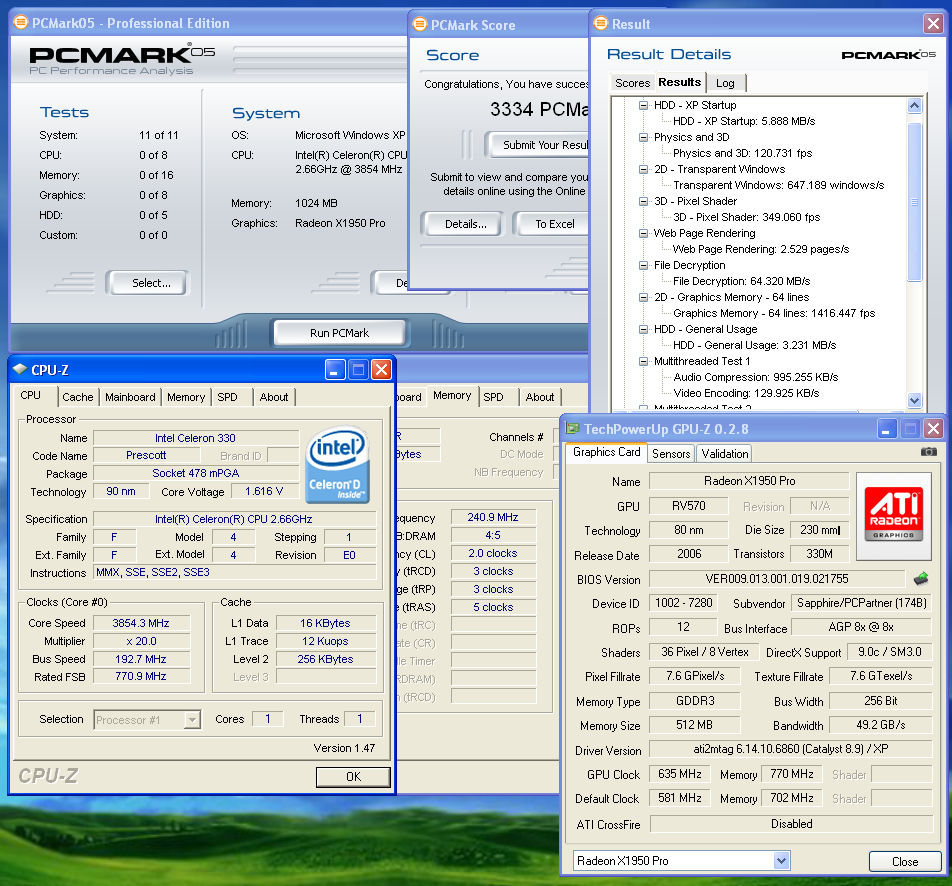Open the About tab in background CPU-Z

click(x=540, y=397)
